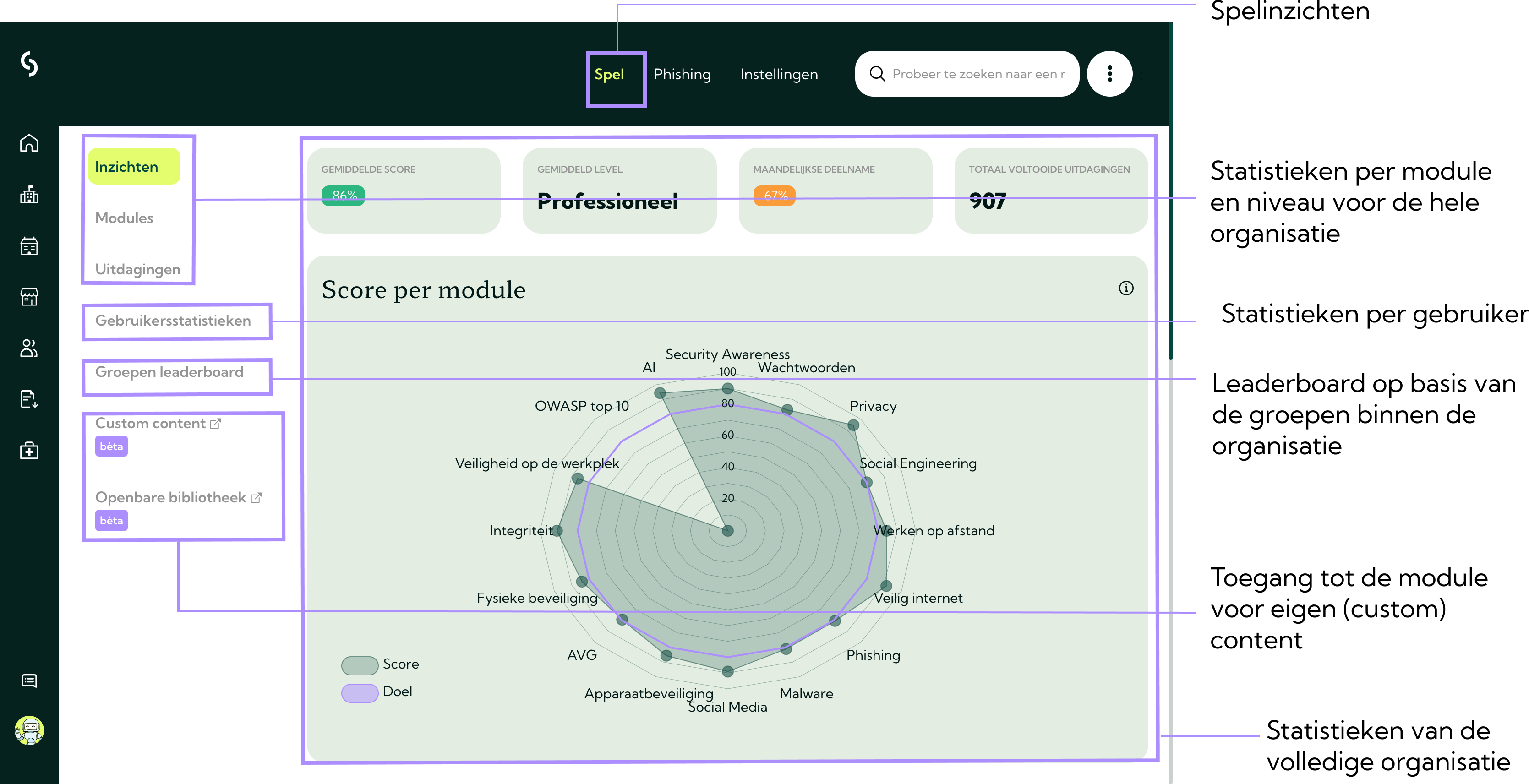This screenshot has height=784, width=1529.
Task: Click the info icon on Score per module
Action: (x=1126, y=289)
